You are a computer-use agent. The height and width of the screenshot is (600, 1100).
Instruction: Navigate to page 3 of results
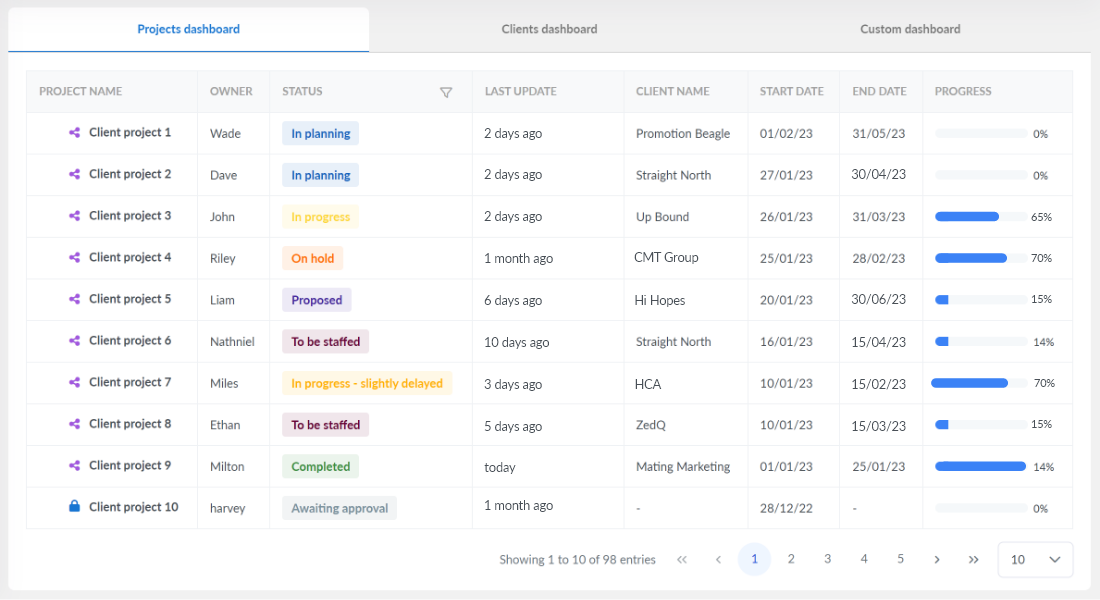827,559
